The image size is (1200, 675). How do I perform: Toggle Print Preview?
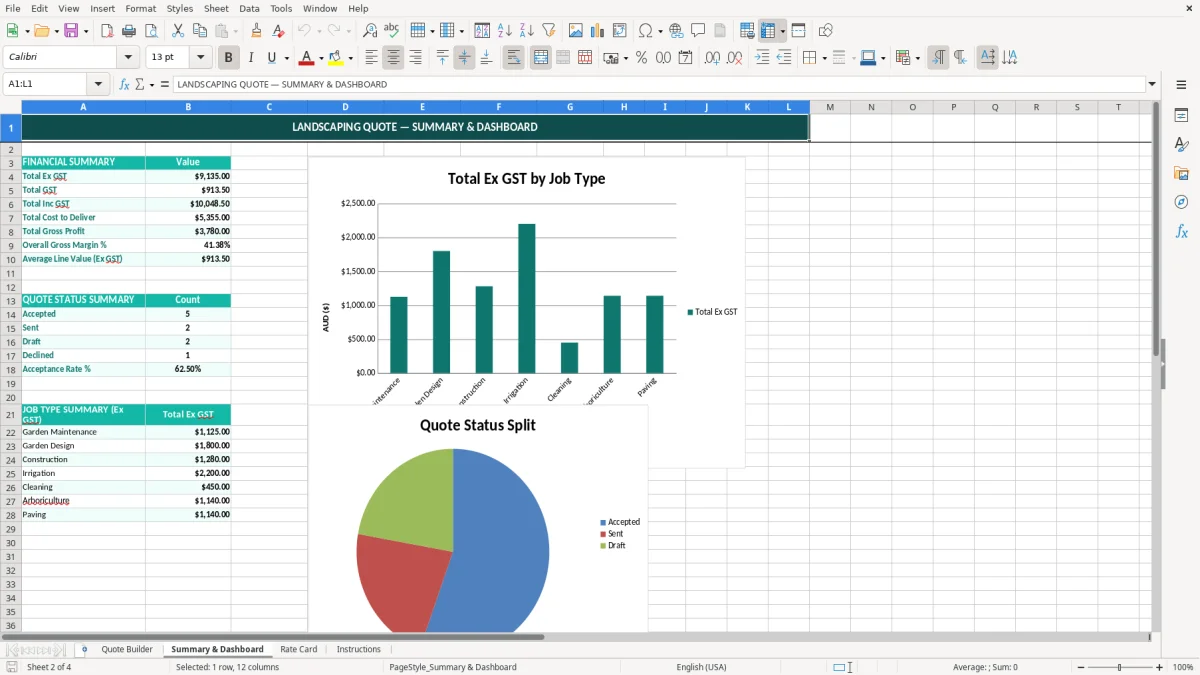tap(151, 31)
